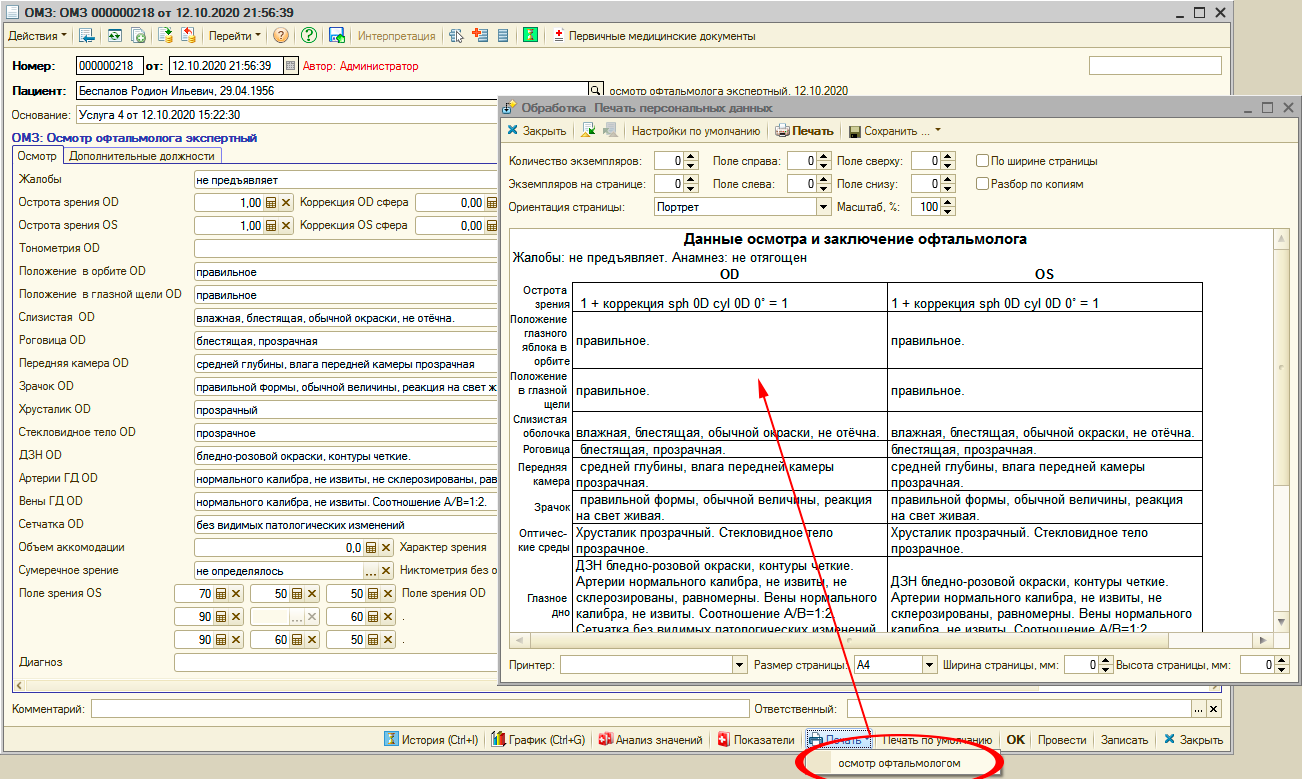This screenshot has width=1302, height=779.
Task: Expand Ориентация страницы dropdown
Action: [x=824, y=207]
